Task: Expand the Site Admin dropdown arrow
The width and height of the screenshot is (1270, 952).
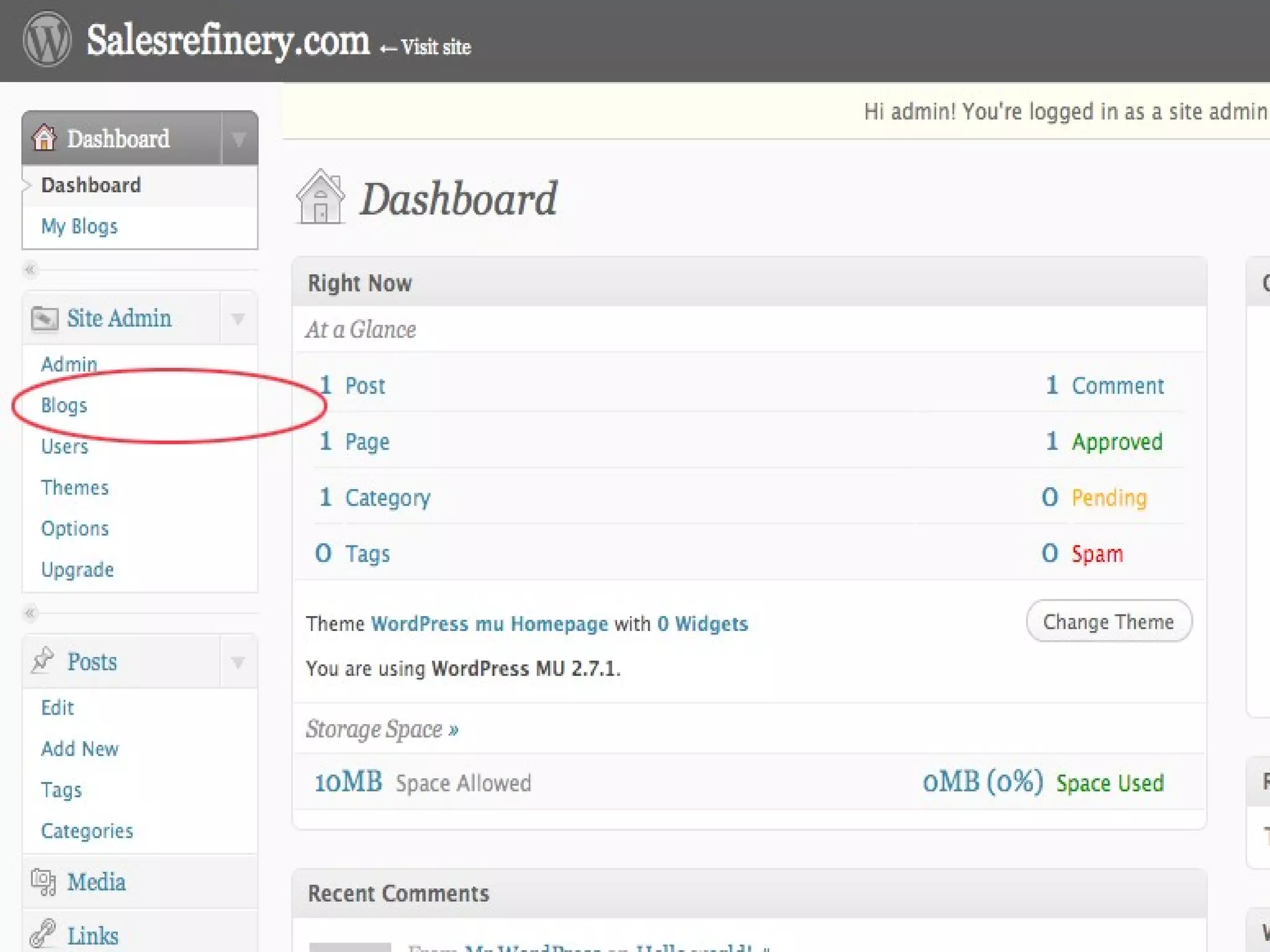Action: tap(238, 319)
